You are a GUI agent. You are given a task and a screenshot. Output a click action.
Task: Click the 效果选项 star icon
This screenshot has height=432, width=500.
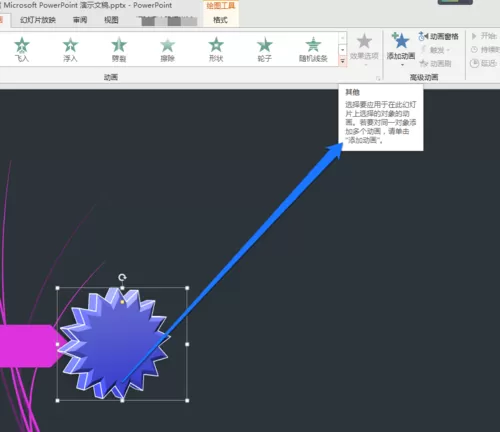coord(364,41)
